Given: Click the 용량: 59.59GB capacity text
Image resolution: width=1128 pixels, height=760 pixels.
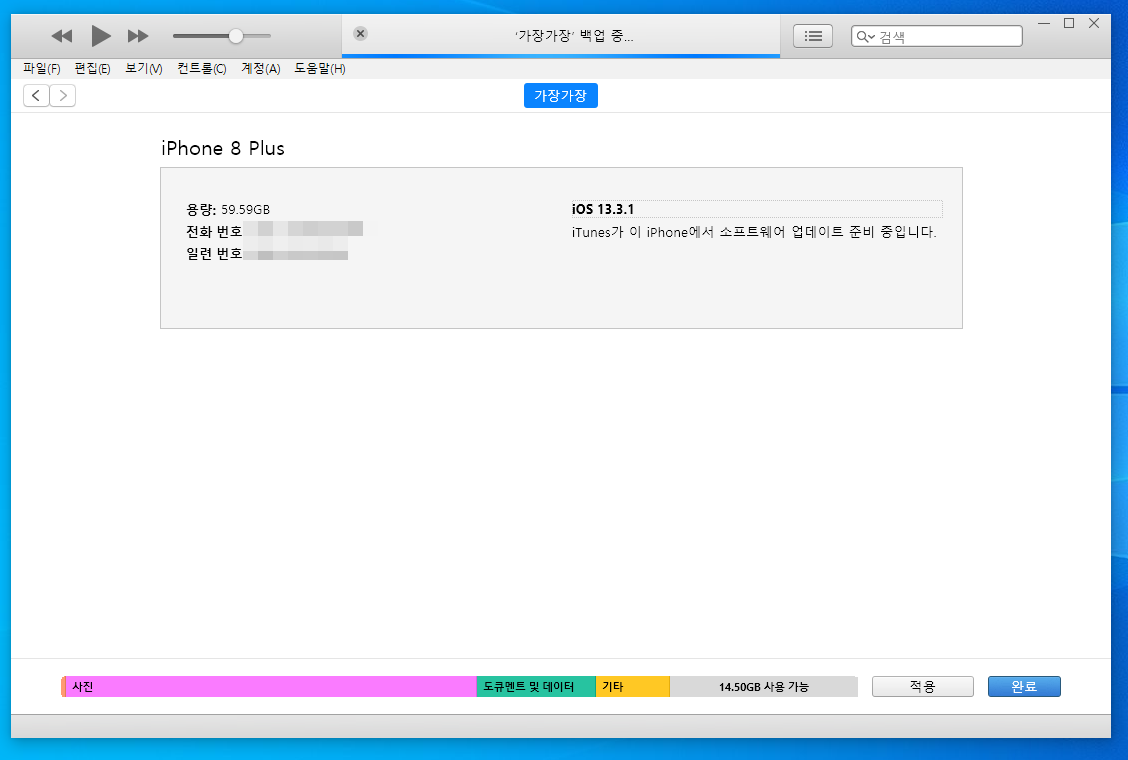Looking at the screenshot, I should click(228, 209).
